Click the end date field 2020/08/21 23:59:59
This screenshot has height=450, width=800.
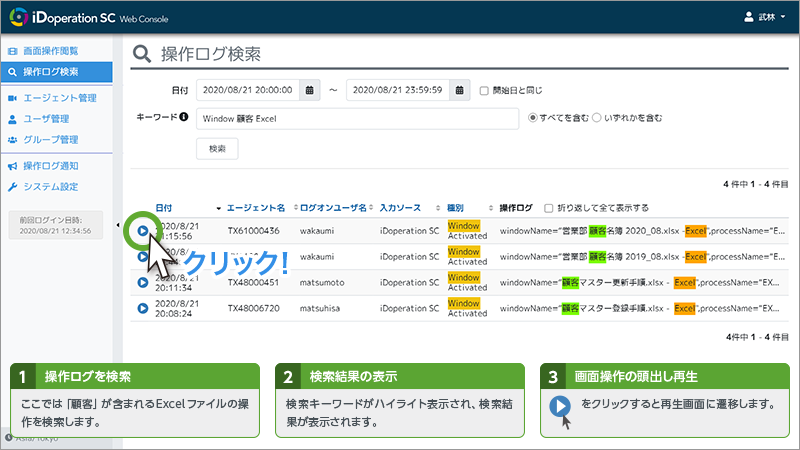tap(398, 90)
